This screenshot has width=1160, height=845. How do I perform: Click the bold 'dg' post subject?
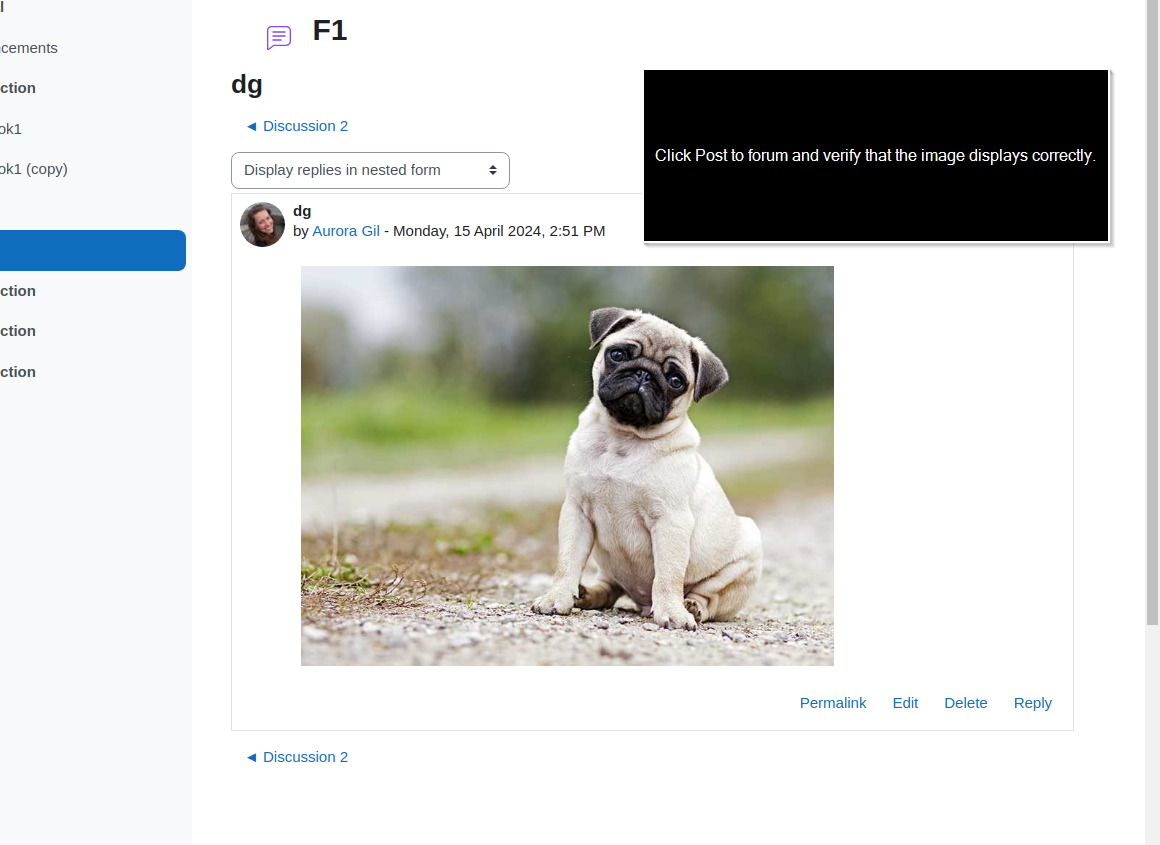pos(302,211)
